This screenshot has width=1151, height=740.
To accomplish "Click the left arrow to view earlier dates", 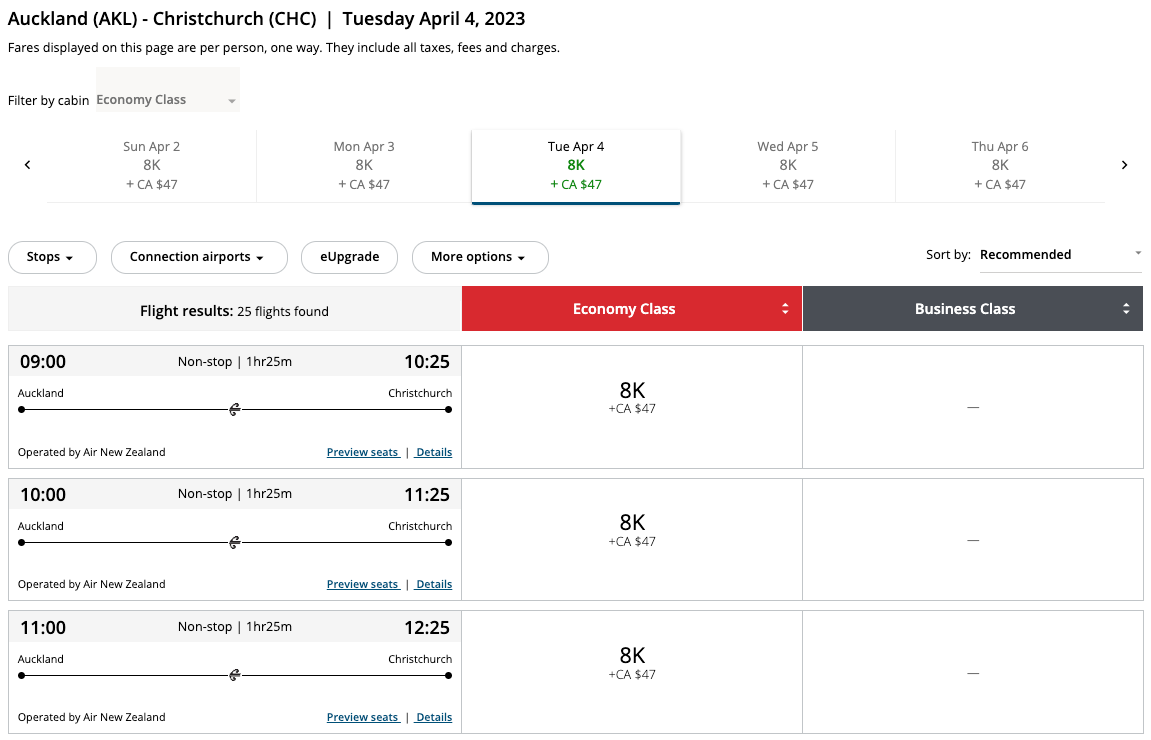I will point(28,164).
